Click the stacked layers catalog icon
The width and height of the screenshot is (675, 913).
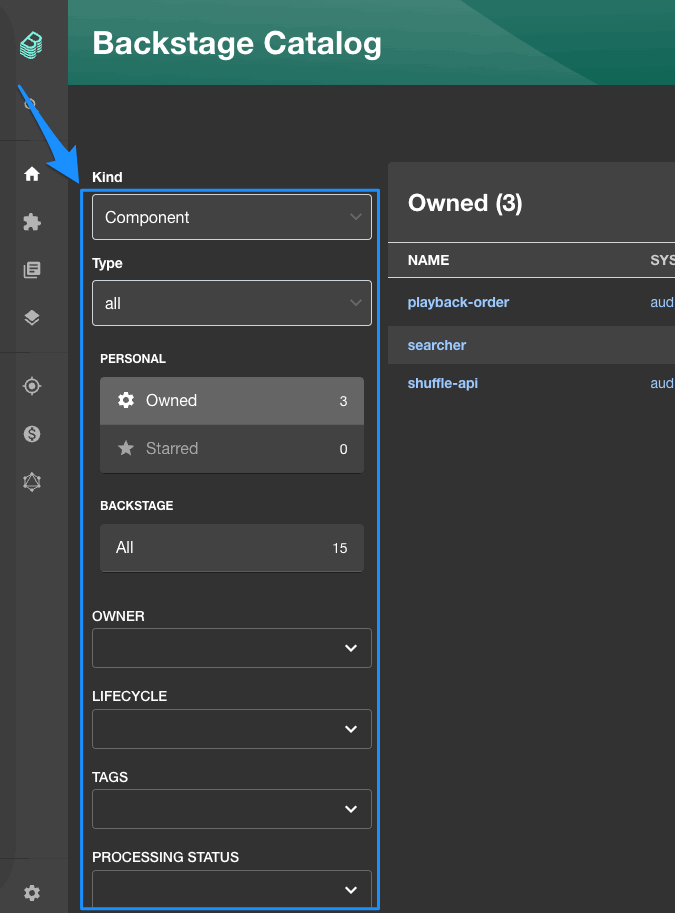pos(30,317)
